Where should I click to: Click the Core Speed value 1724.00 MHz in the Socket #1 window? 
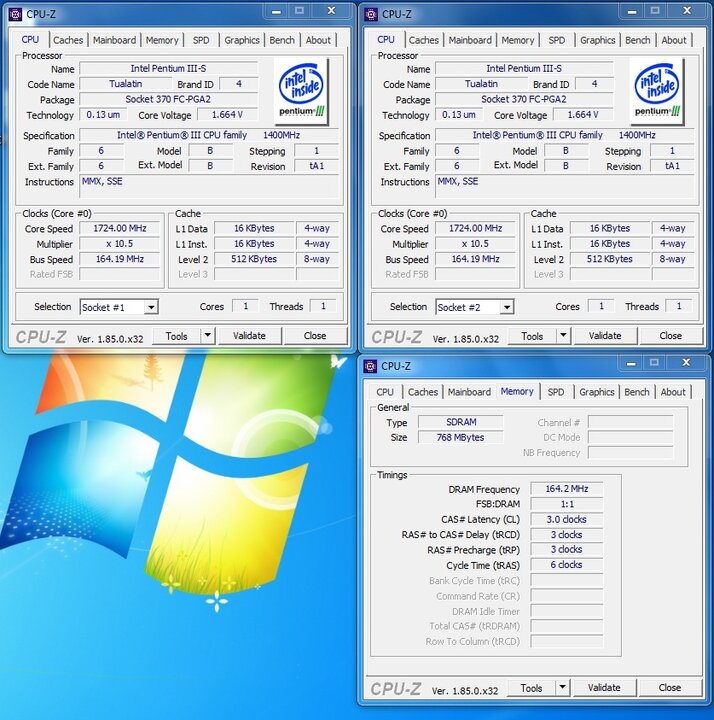pos(120,228)
